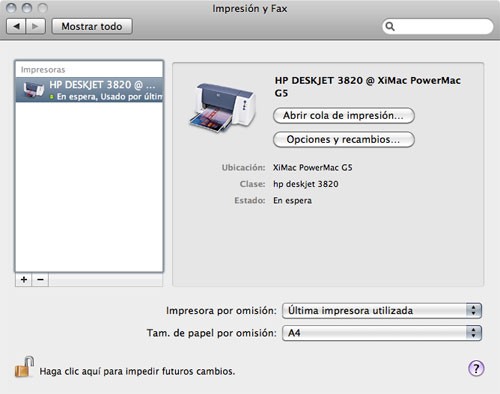The image size is (500, 394).
Task: Click the large HP Deskjet printer image
Action: click(x=223, y=107)
